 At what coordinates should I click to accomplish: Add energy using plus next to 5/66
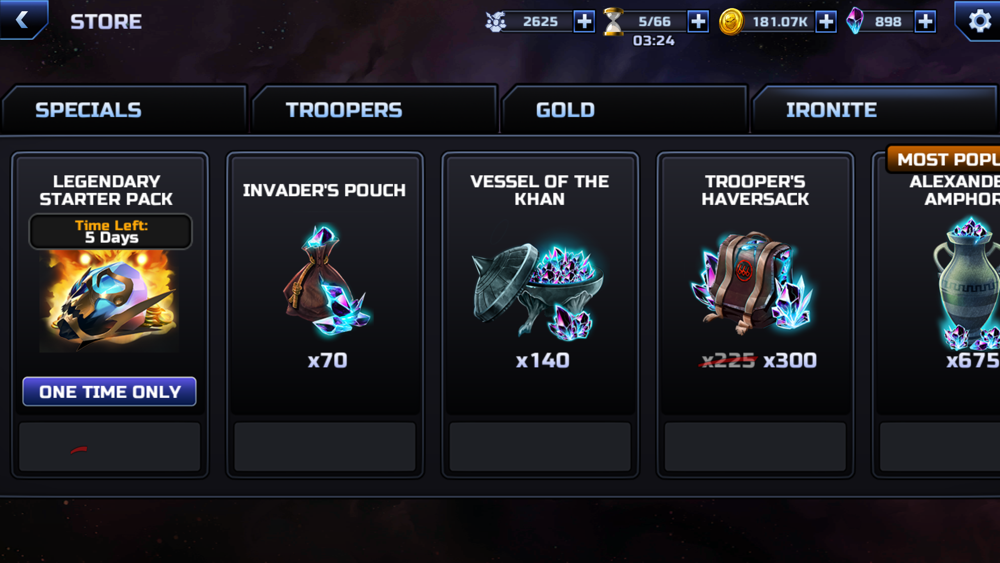[698, 22]
